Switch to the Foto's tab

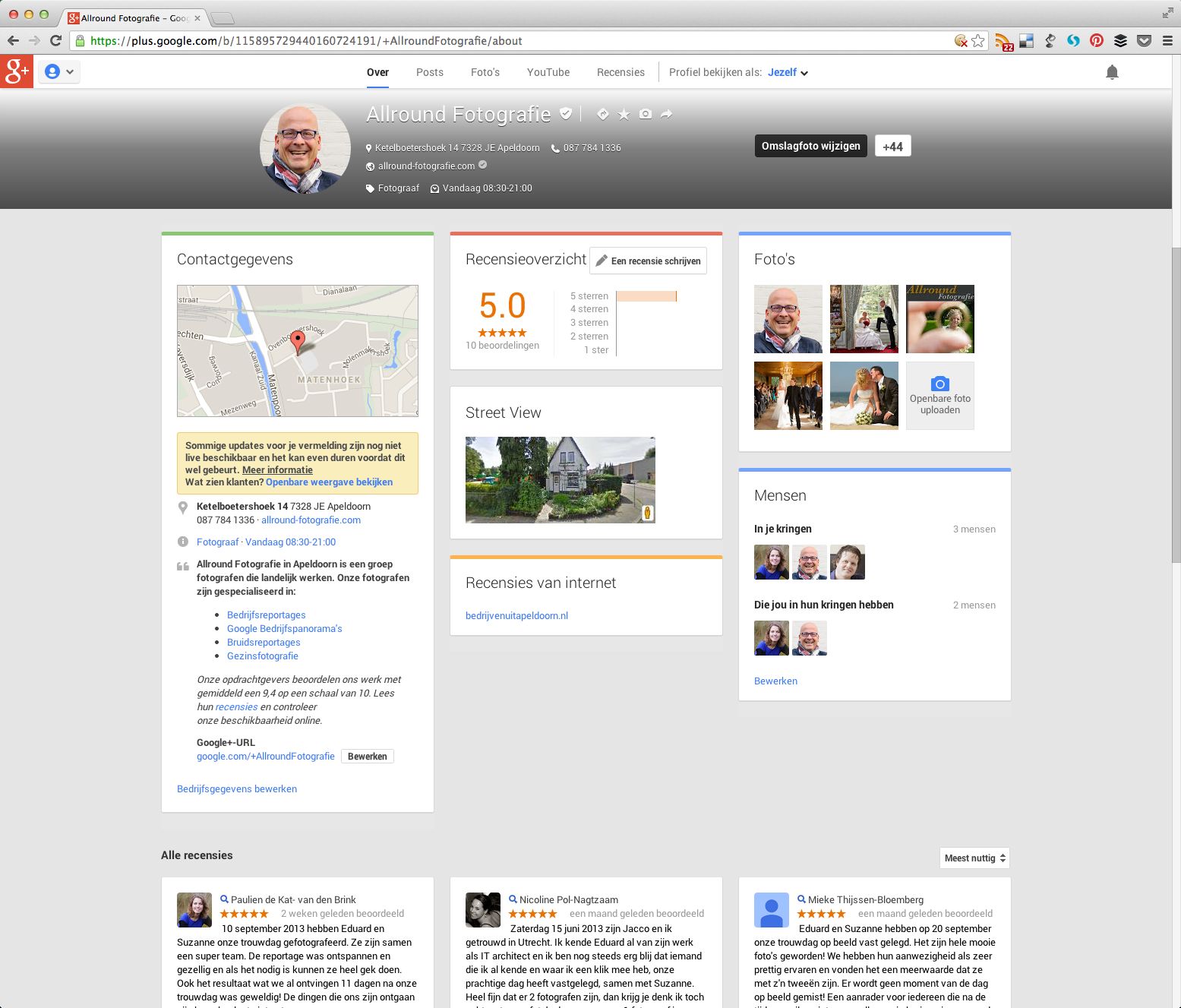[485, 72]
